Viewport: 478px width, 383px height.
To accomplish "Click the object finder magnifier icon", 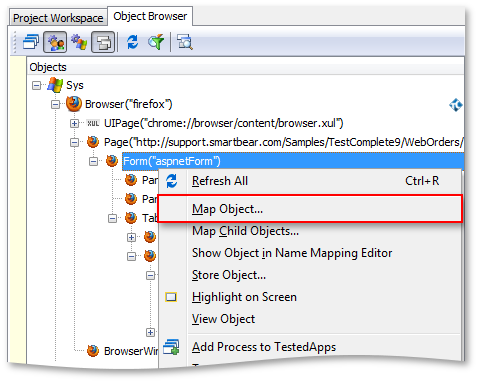I will tap(185, 42).
